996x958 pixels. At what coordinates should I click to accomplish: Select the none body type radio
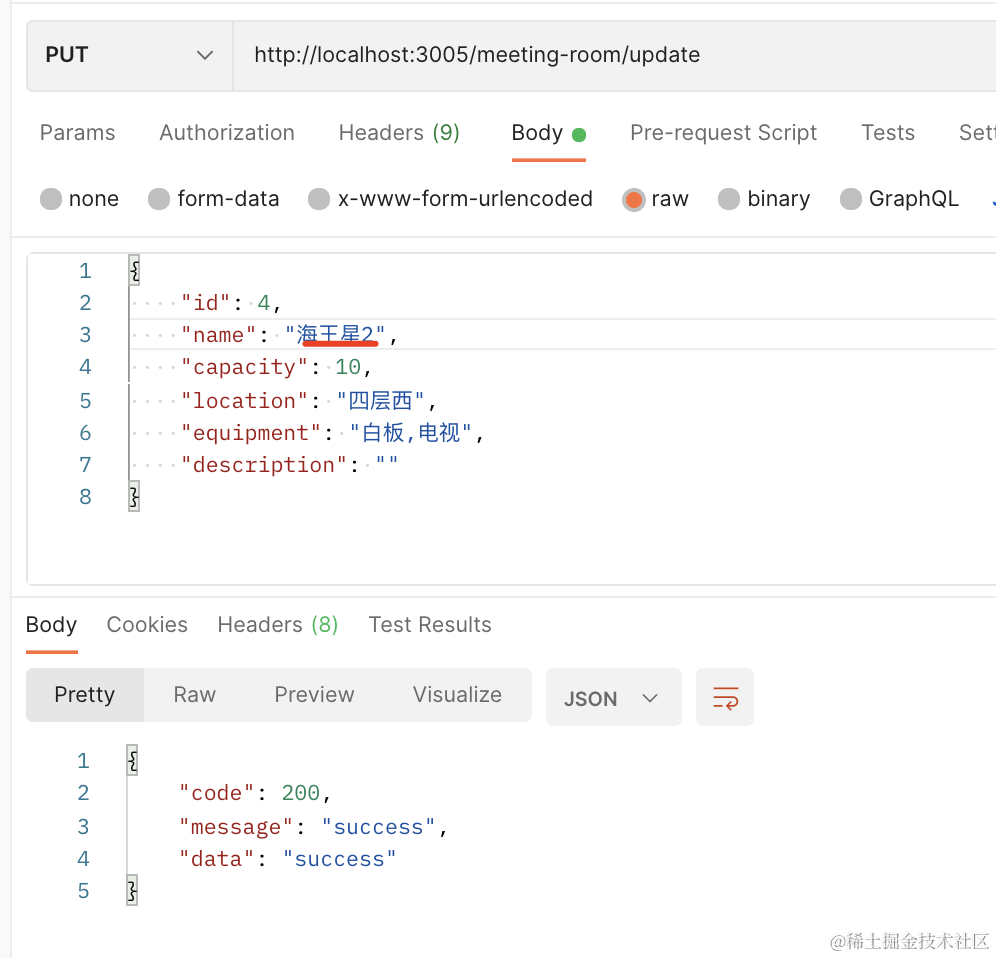tap(51, 199)
